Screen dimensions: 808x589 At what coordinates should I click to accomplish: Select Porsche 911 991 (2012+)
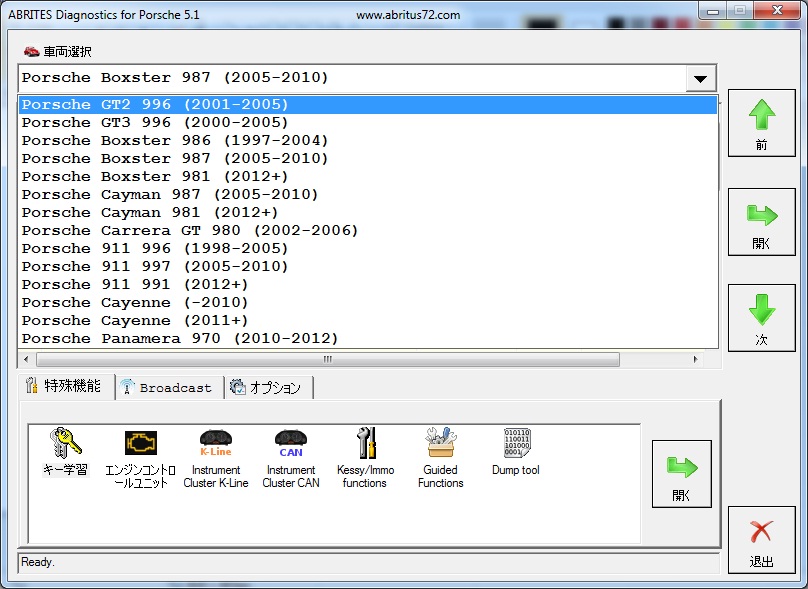[368, 285]
